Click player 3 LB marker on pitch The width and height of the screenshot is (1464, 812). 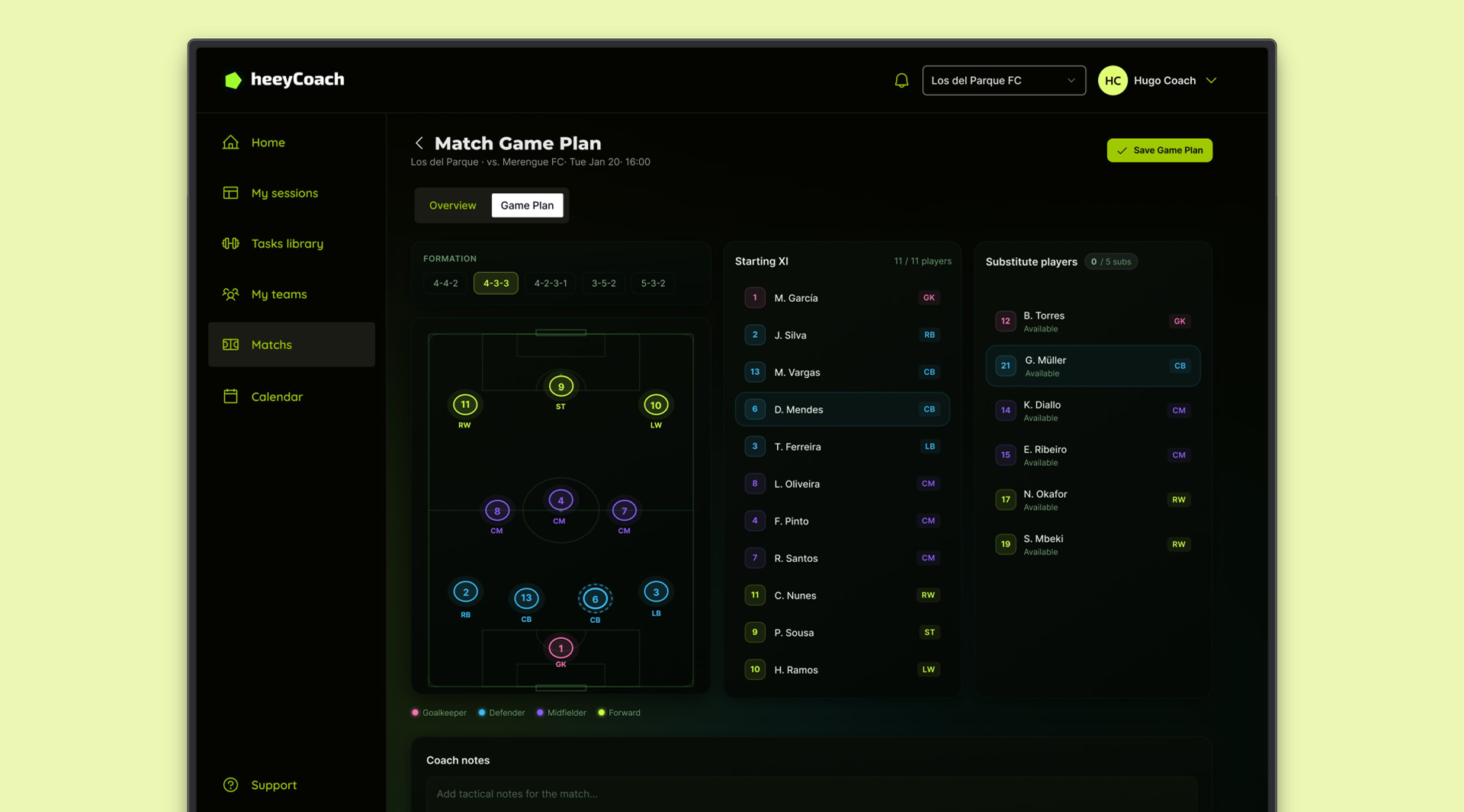point(656,592)
